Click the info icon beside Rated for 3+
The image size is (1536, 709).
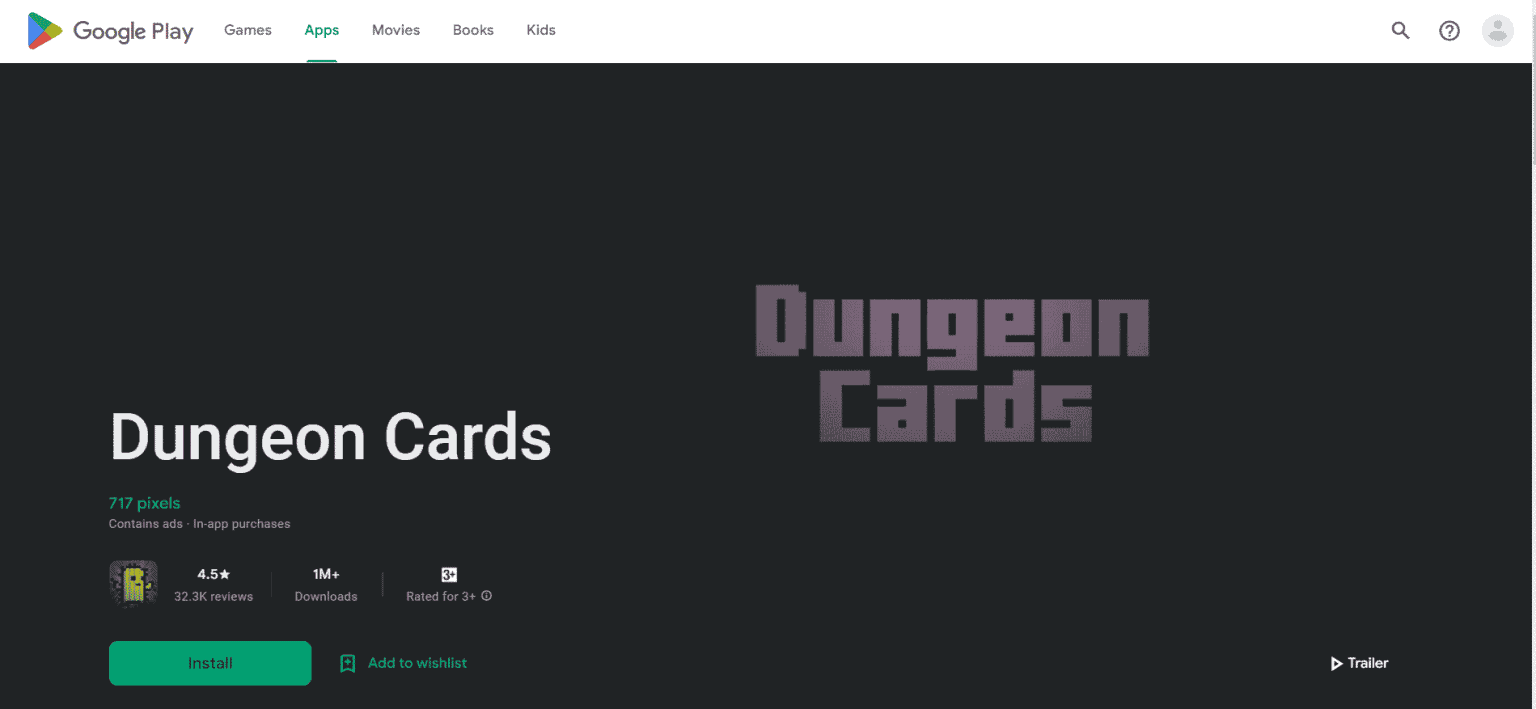click(487, 596)
